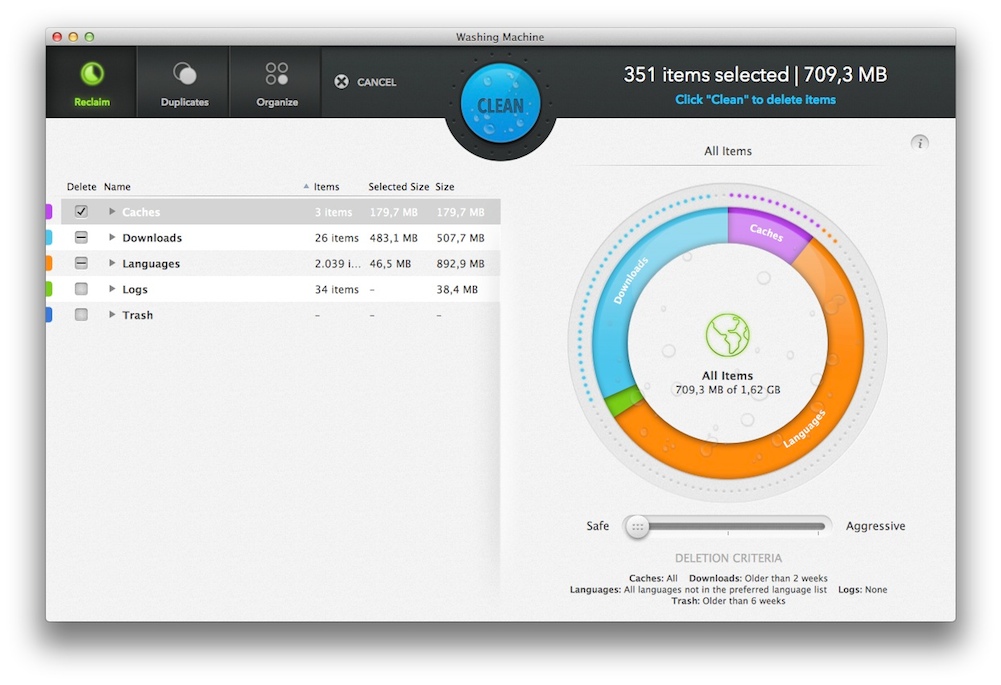Click the Logs row name

click(135, 289)
